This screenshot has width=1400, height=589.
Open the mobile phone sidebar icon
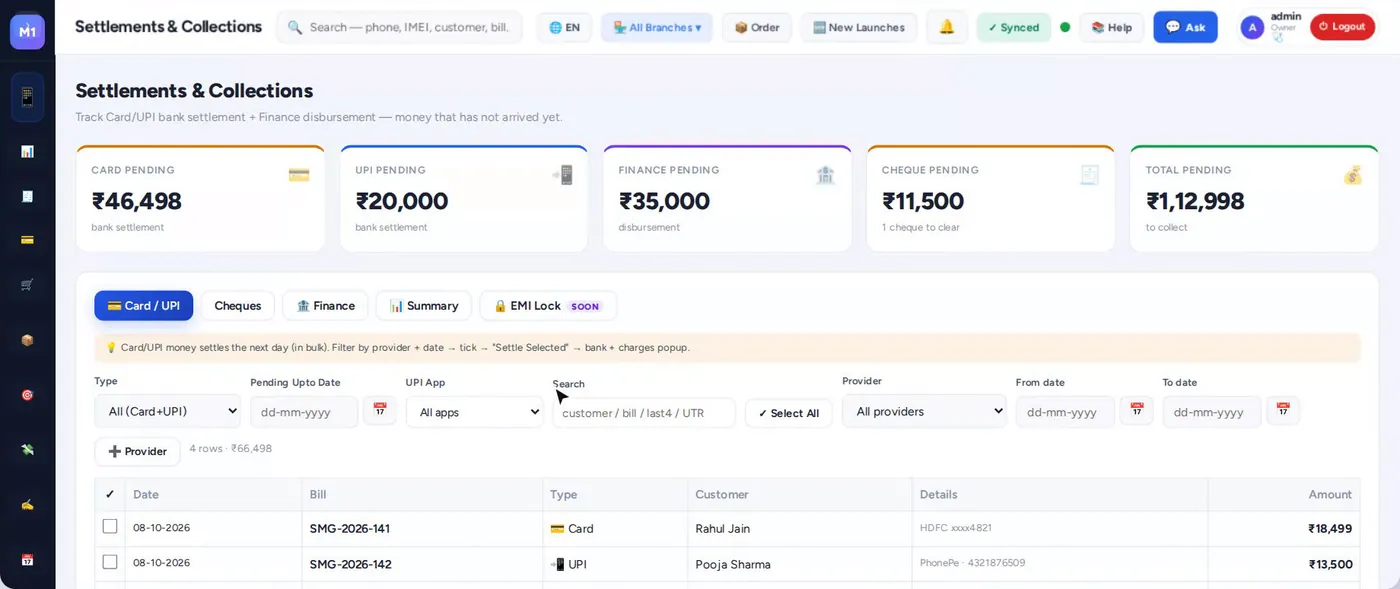tap(27, 97)
